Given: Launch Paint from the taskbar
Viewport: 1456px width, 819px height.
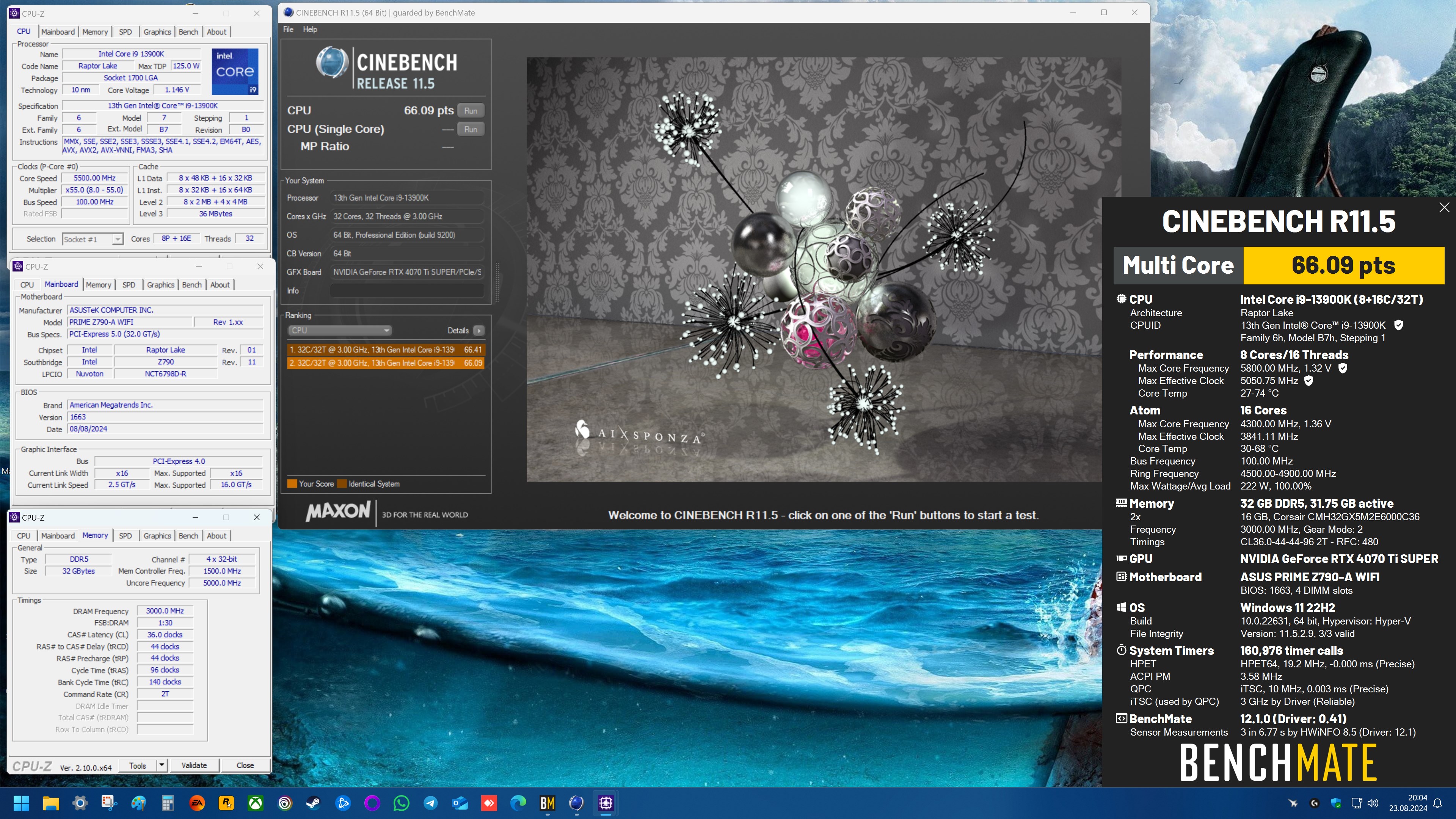Looking at the screenshot, I should 138,803.
